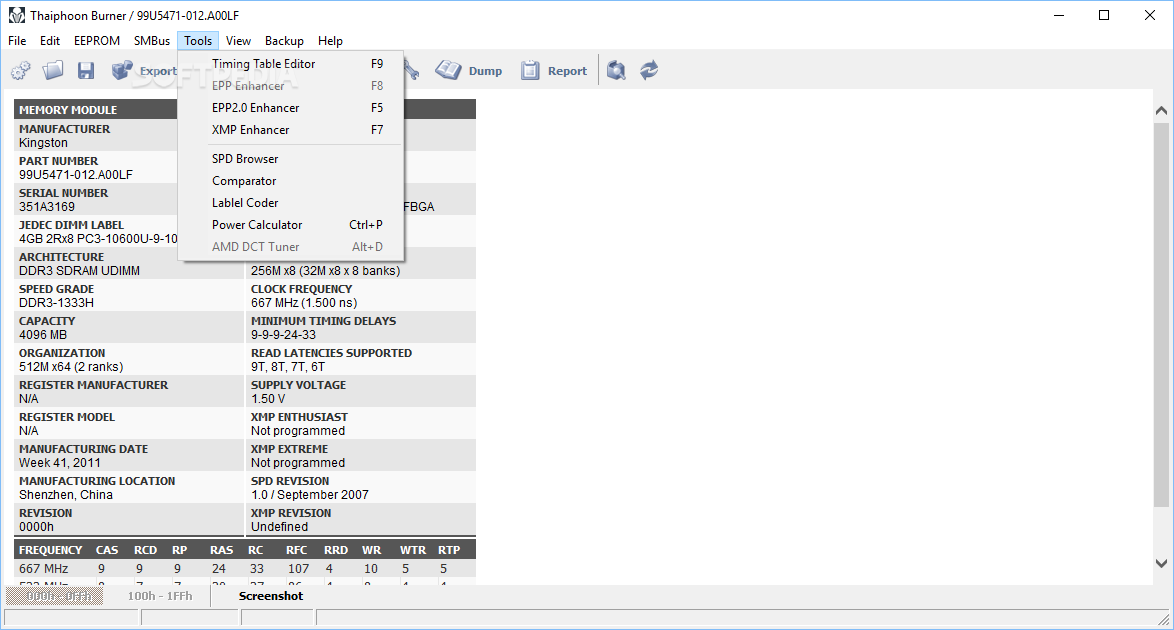This screenshot has height=630, width=1174.
Task: Click the vertical scrollbar thumb
Action: 1161,315
